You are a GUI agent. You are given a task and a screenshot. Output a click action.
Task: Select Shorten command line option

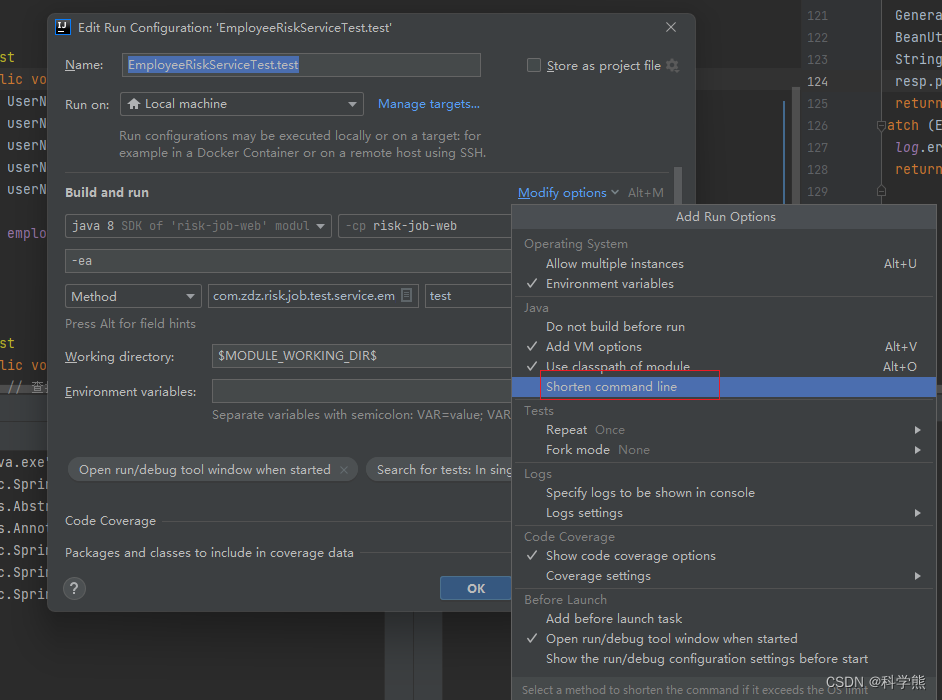tap(723, 387)
